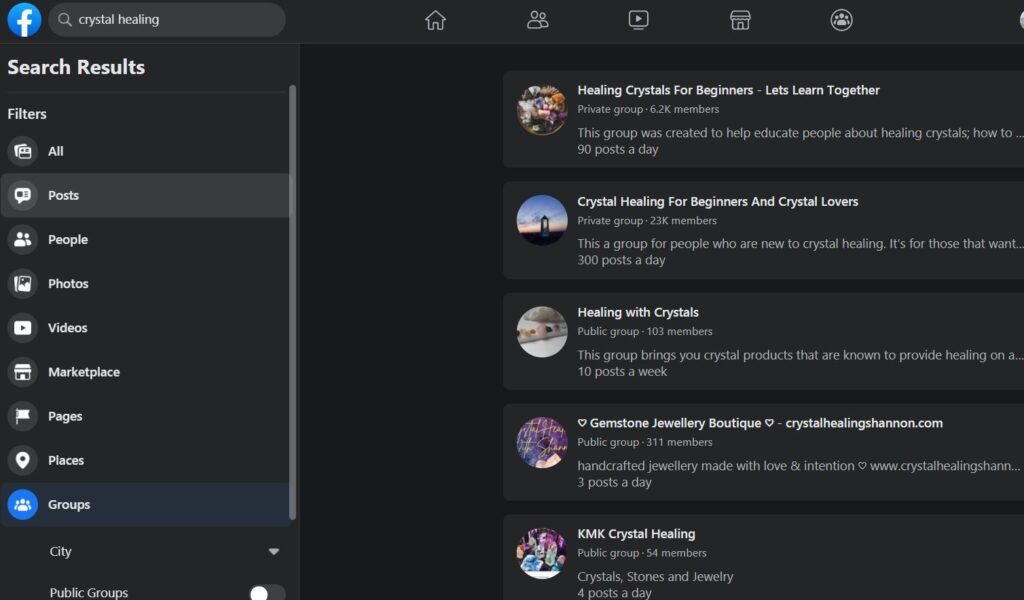
Task: Open the Watch video icon
Action: point(638,20)
